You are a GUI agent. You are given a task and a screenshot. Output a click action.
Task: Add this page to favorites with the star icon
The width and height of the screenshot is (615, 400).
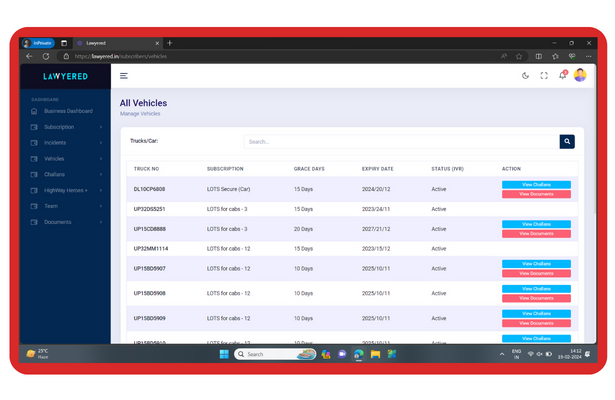pyautogui.click(x=519, y=56)
